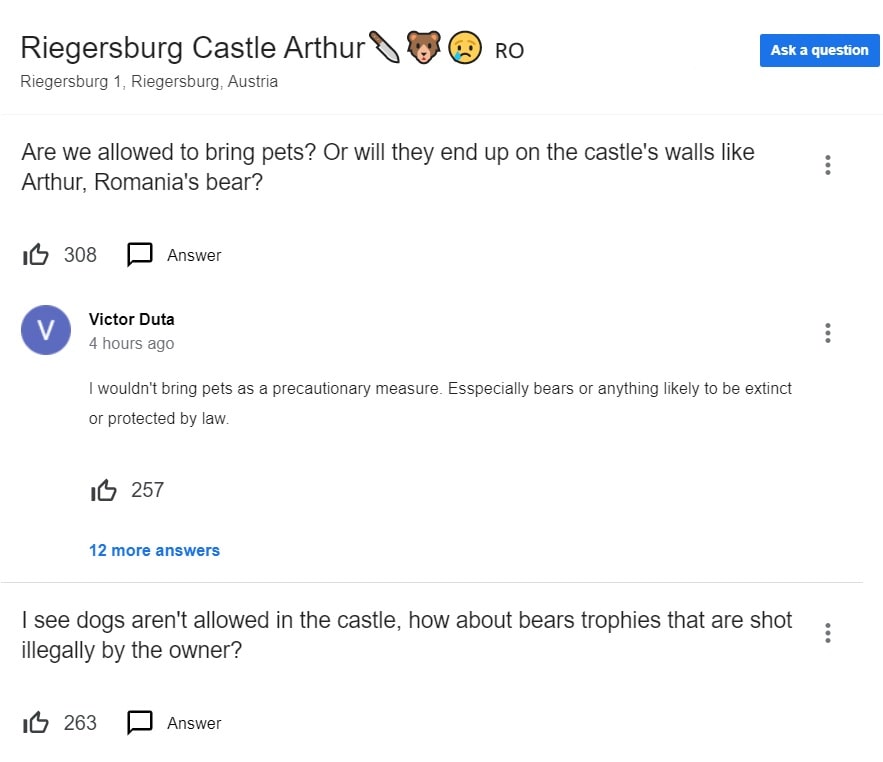Like Victor Duta's answer with the thumbs-up
Screen dimensions: 883x762
coord(104,490)
